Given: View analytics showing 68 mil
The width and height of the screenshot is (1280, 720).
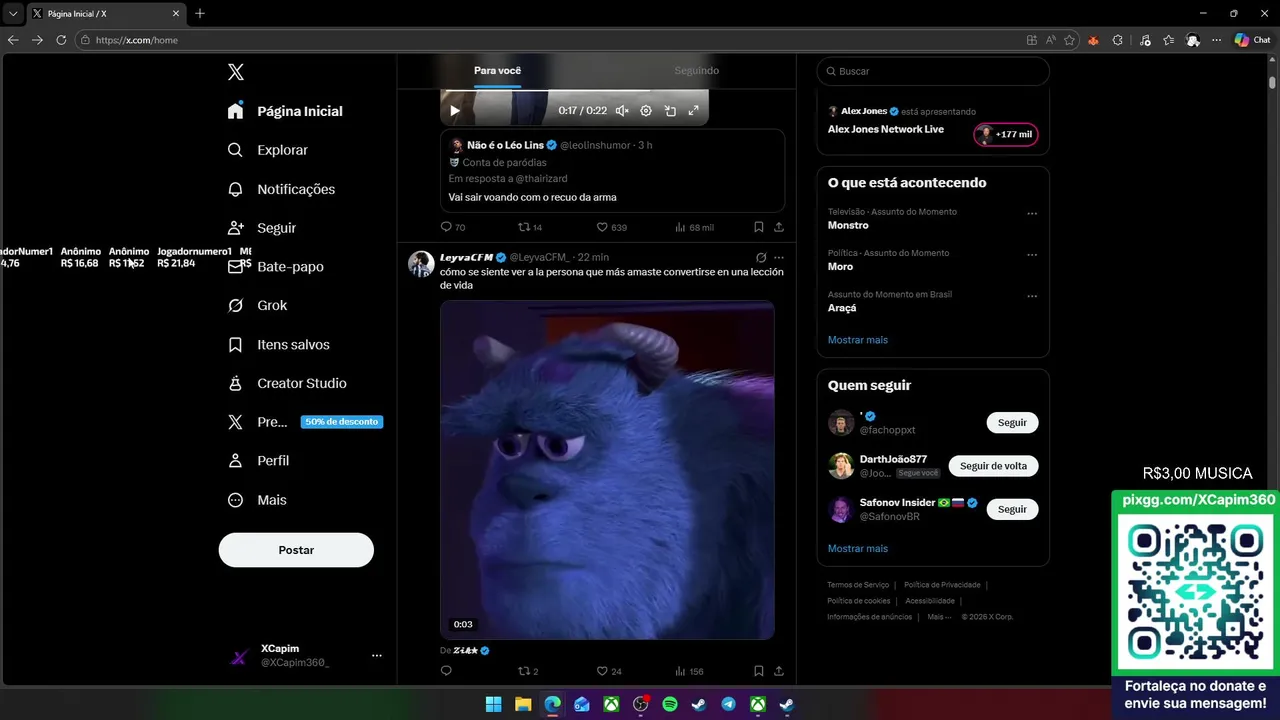Looking at the screenshot, I should (x=694, y=228).
